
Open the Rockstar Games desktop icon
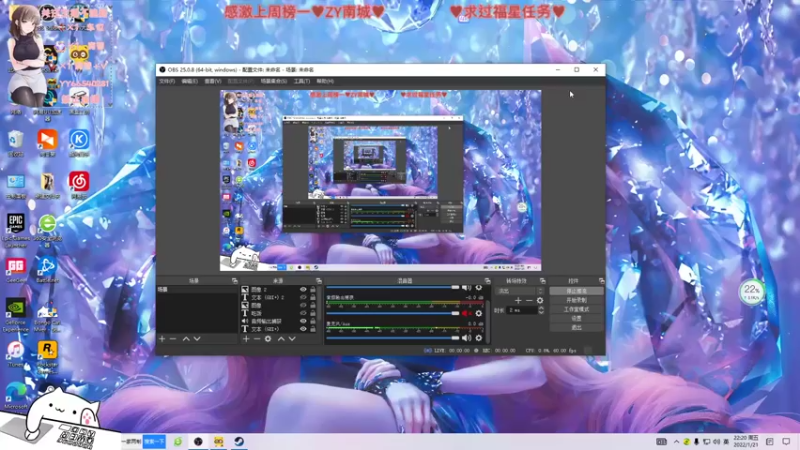[x=47, y=357]
